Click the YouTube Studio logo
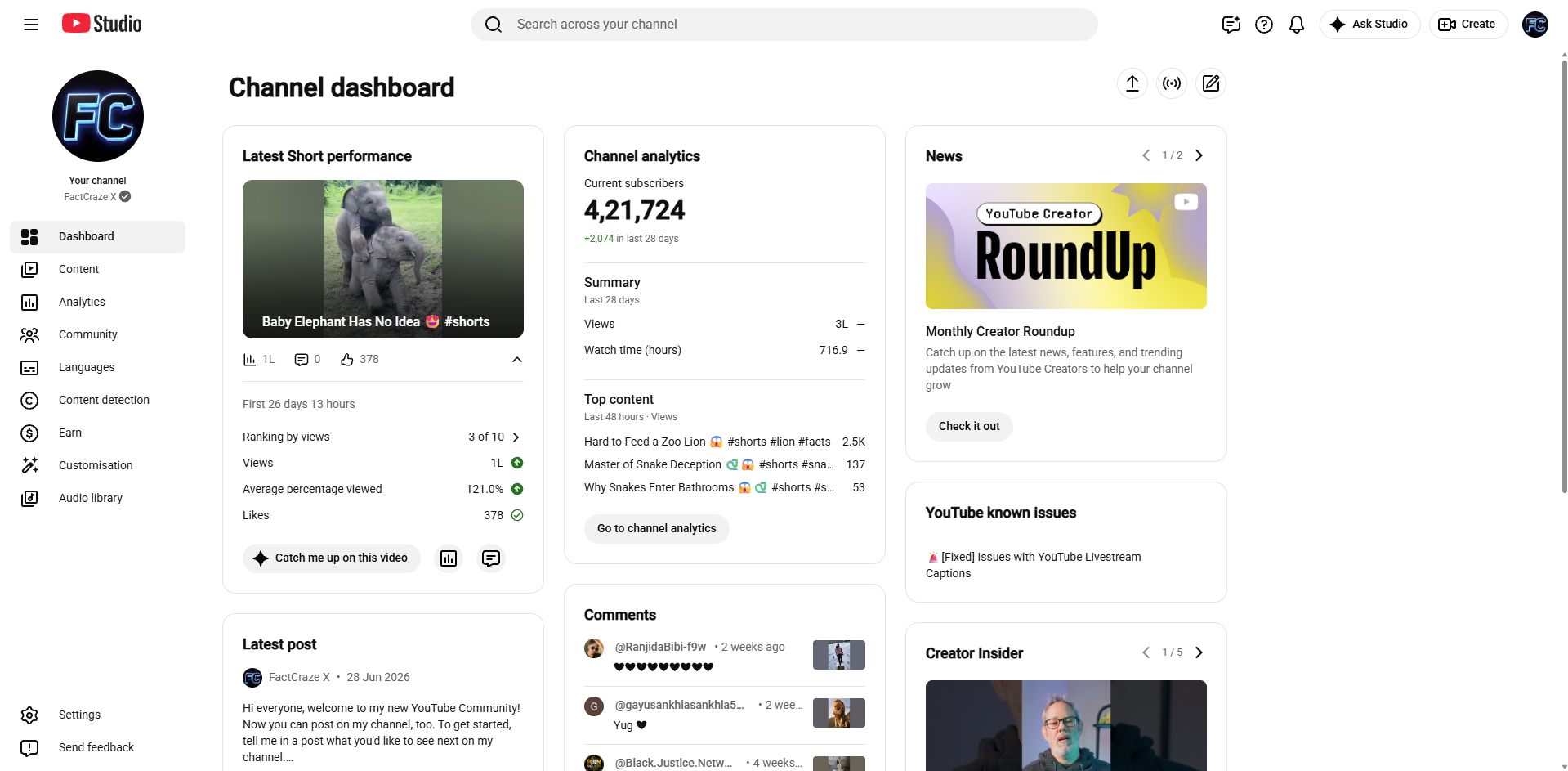Screen dimensions: 1568x771 tap(102, 24)
